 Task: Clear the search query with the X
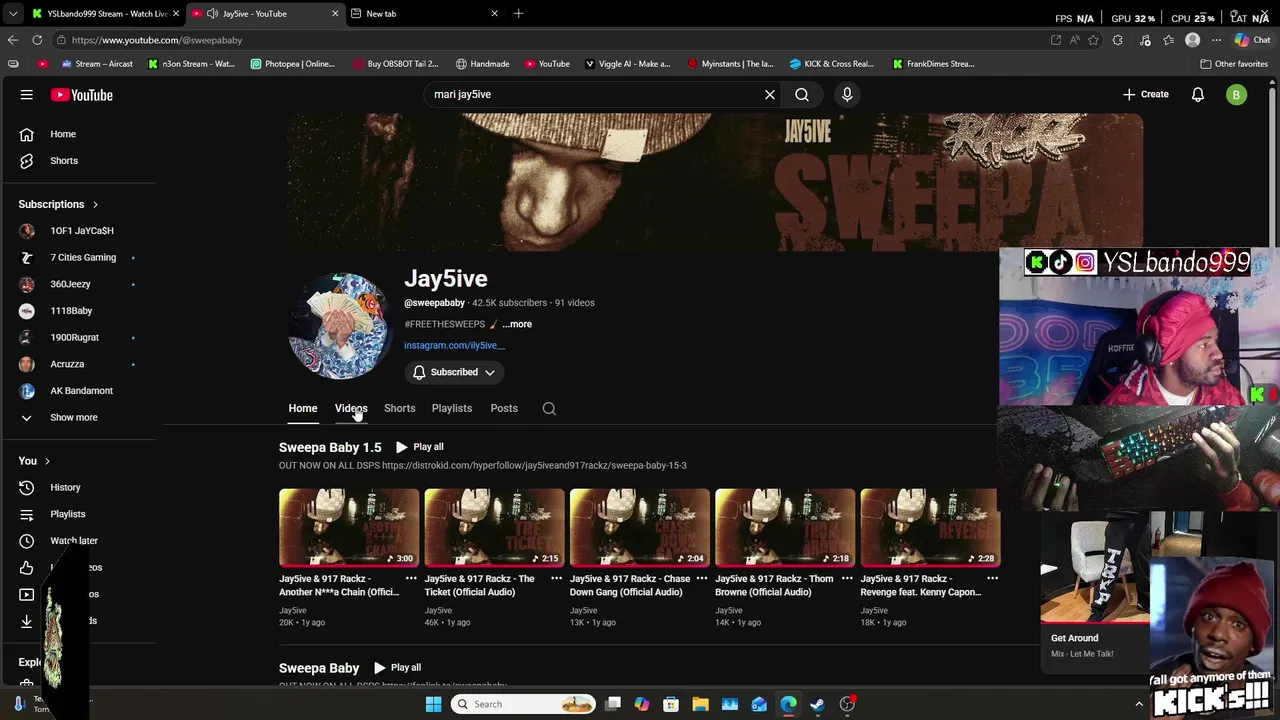(x=770, y=94)
